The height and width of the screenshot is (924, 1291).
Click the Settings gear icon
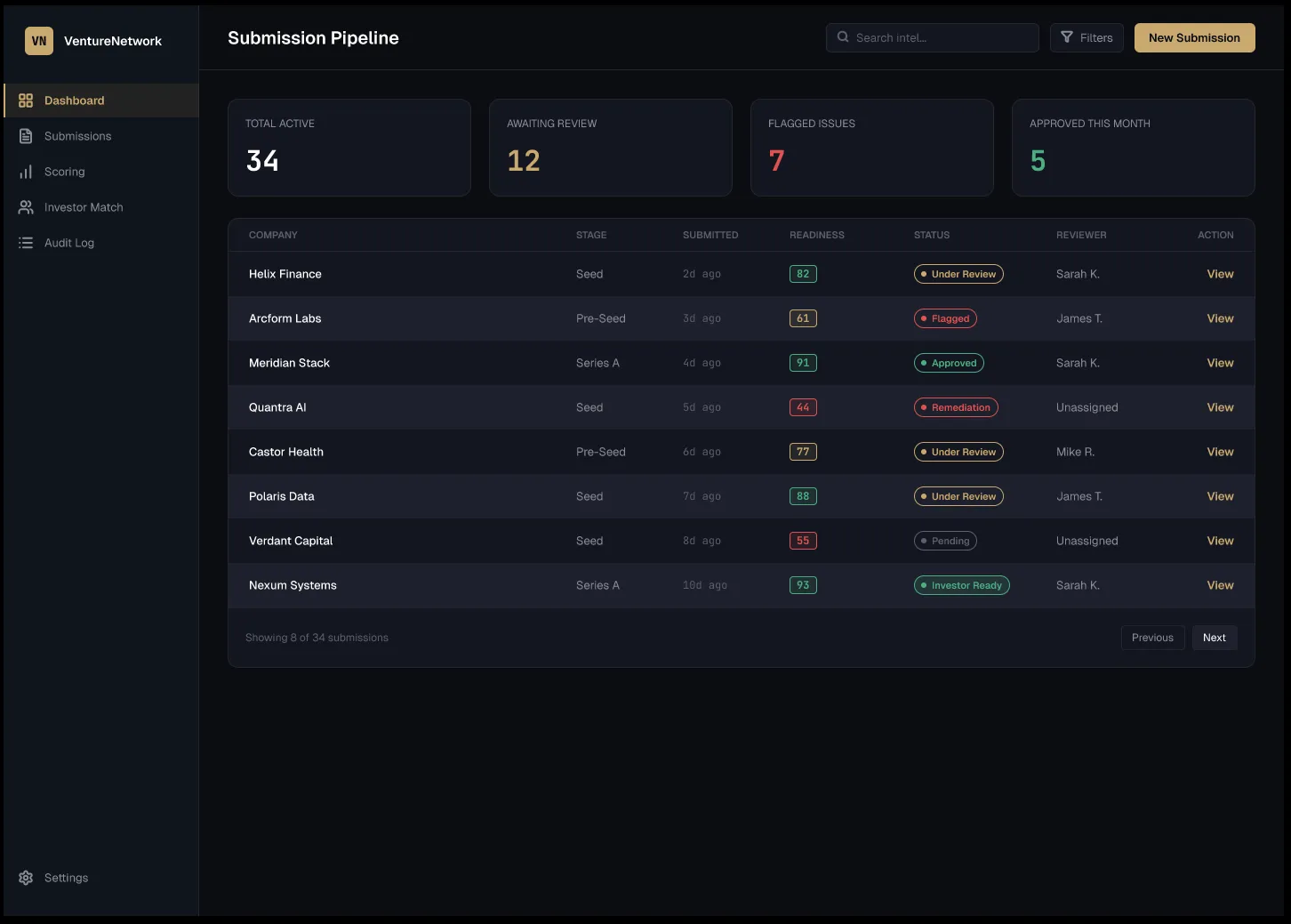pyautogui.click(x=26, y=878)
